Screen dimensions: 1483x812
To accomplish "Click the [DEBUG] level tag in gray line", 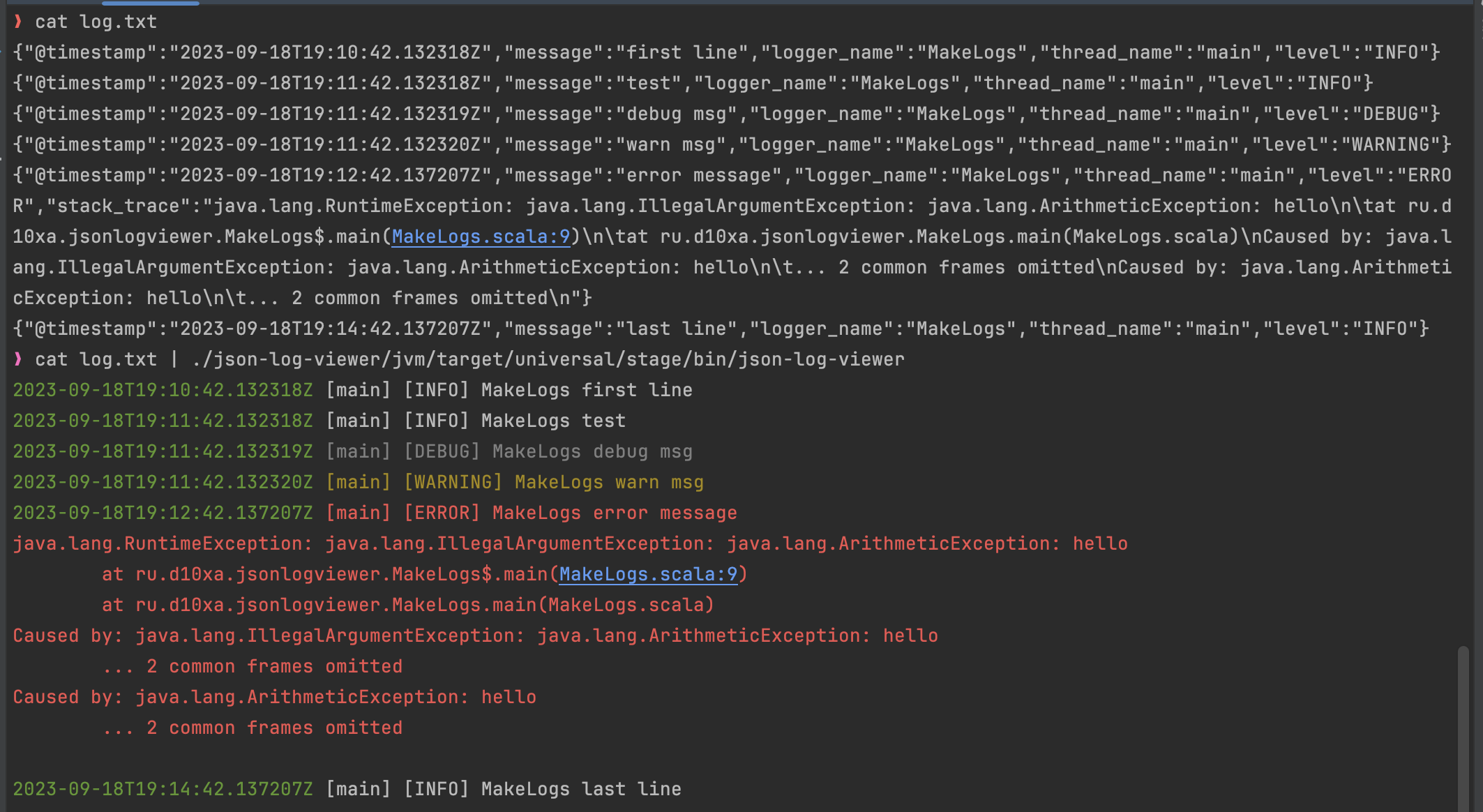I will 442,451.
